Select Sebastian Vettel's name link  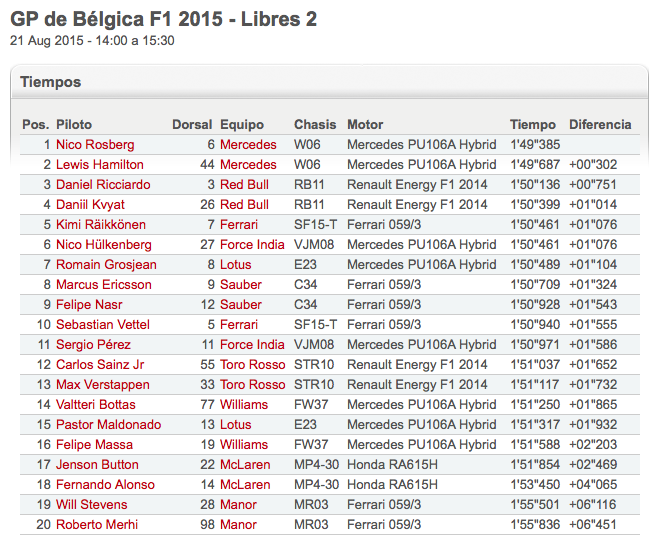click(x=102, y=324)
